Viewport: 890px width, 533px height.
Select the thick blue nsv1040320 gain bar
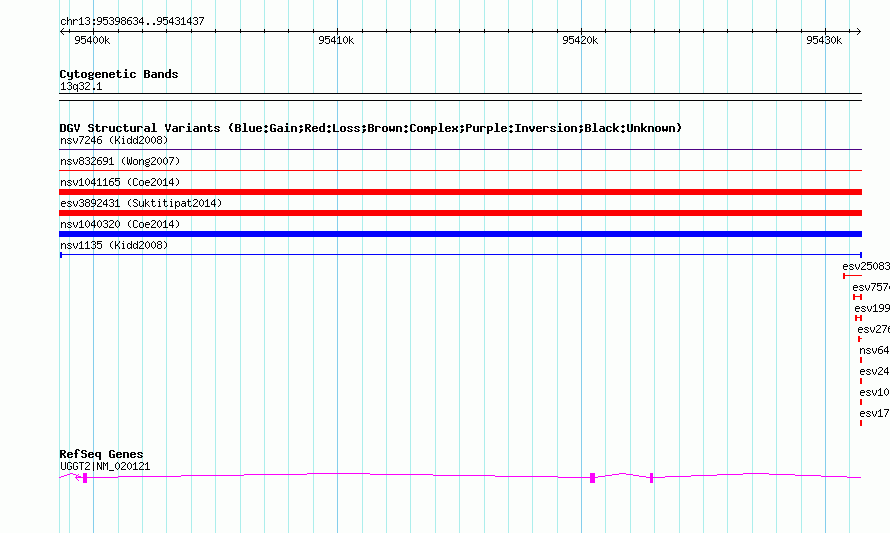460,234
